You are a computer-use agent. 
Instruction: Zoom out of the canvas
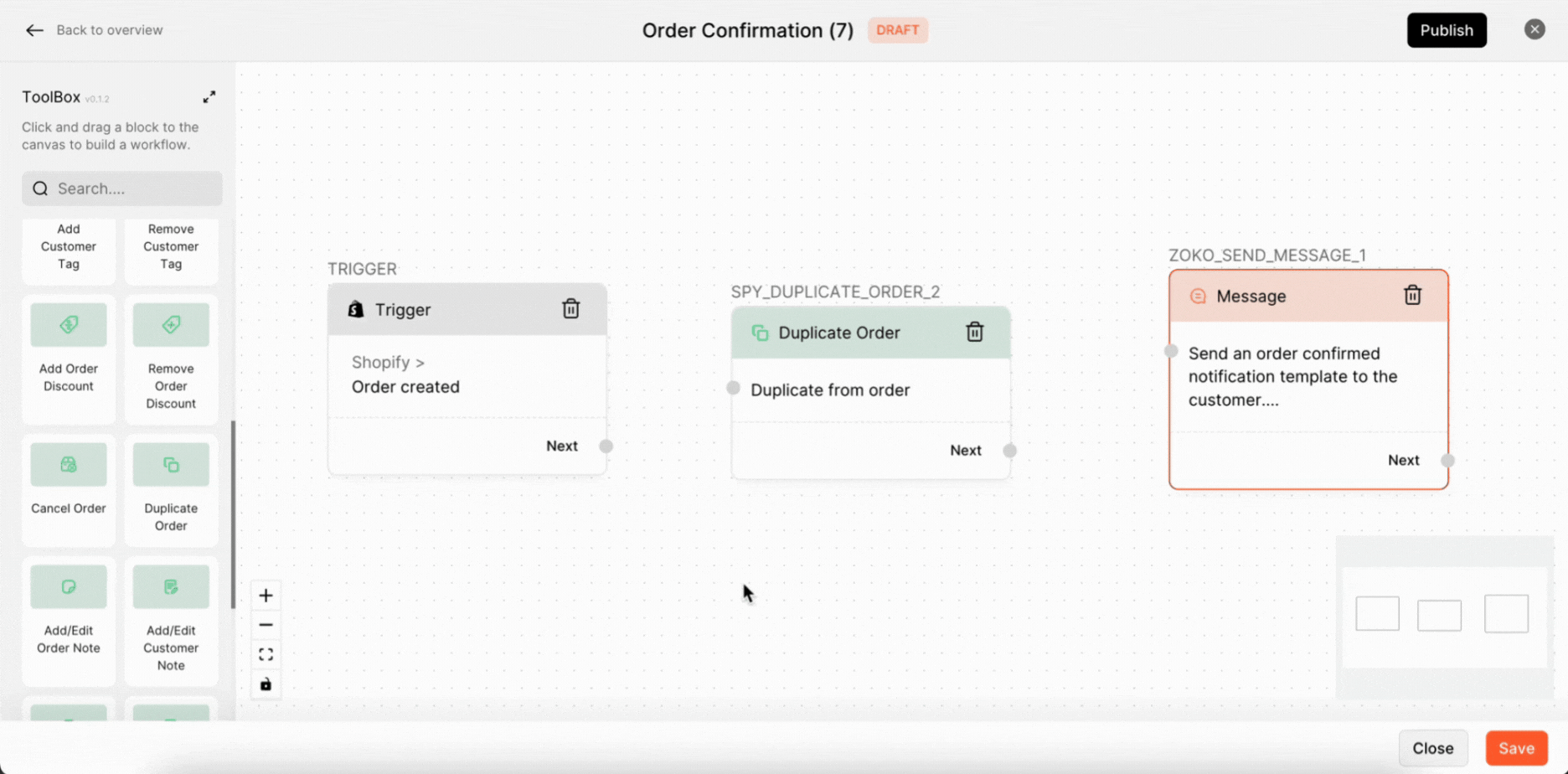266,625
